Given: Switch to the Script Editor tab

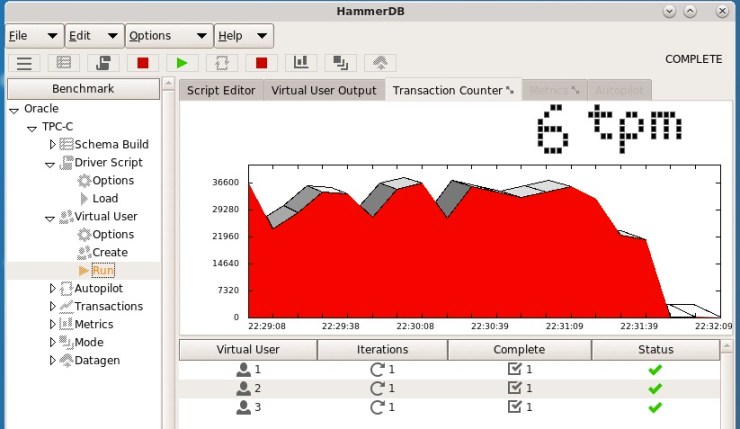Looking at the screenshot, I should coord(221,90).
